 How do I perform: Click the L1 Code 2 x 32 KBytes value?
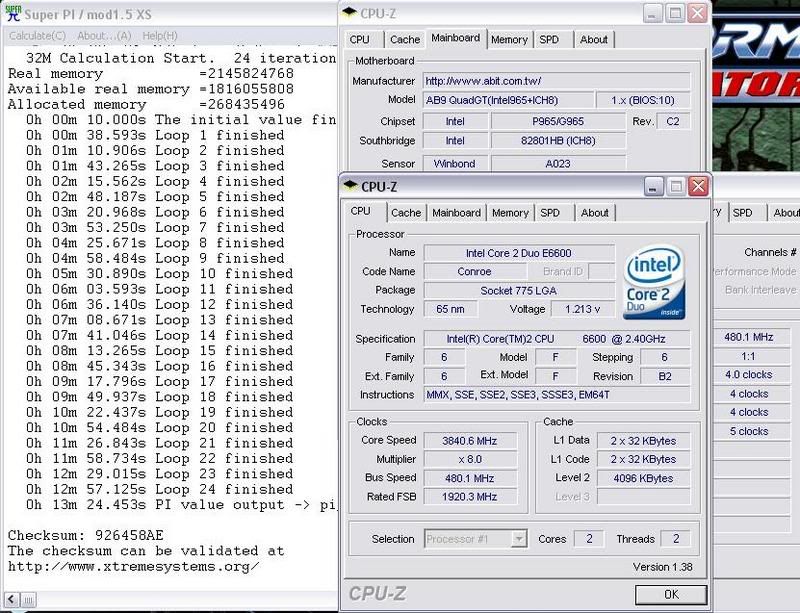pyautogui.click(x=643, y=459)
